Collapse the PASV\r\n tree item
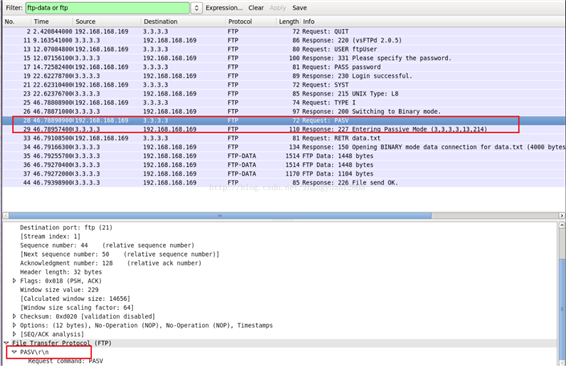 14,351
